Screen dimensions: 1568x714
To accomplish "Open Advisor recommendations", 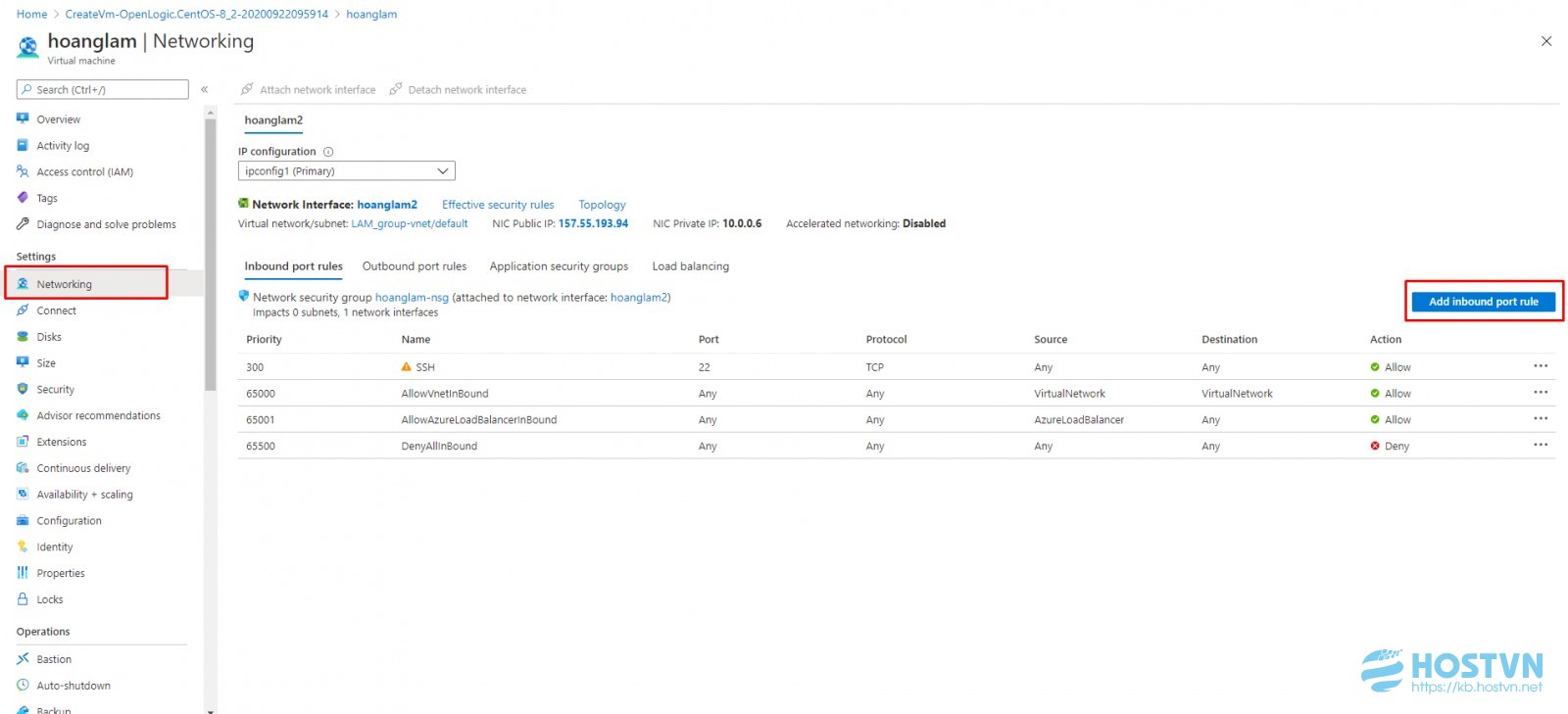I will [98, 416].
